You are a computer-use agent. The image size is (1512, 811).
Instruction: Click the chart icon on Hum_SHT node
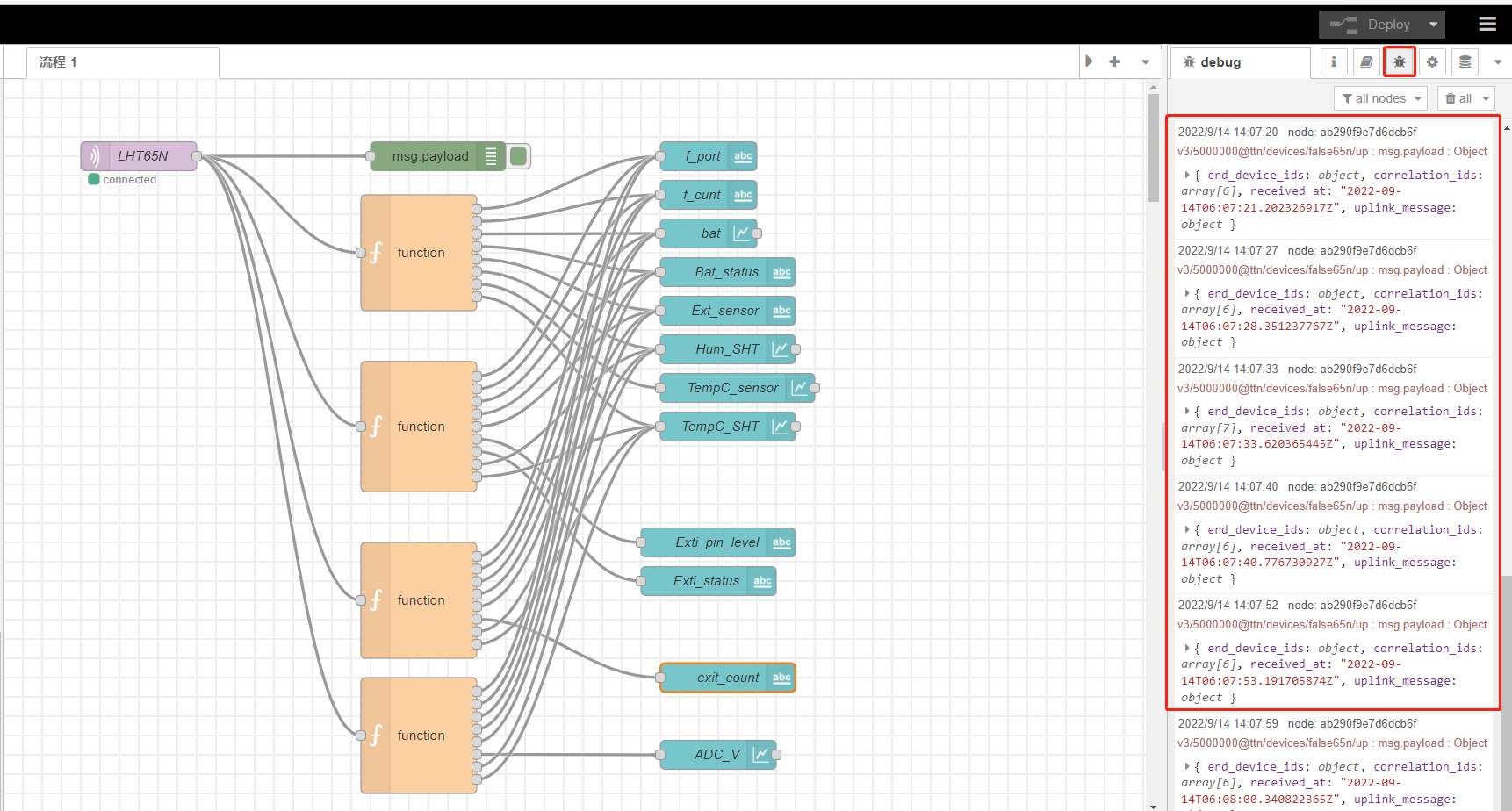[x=781, y=349]
